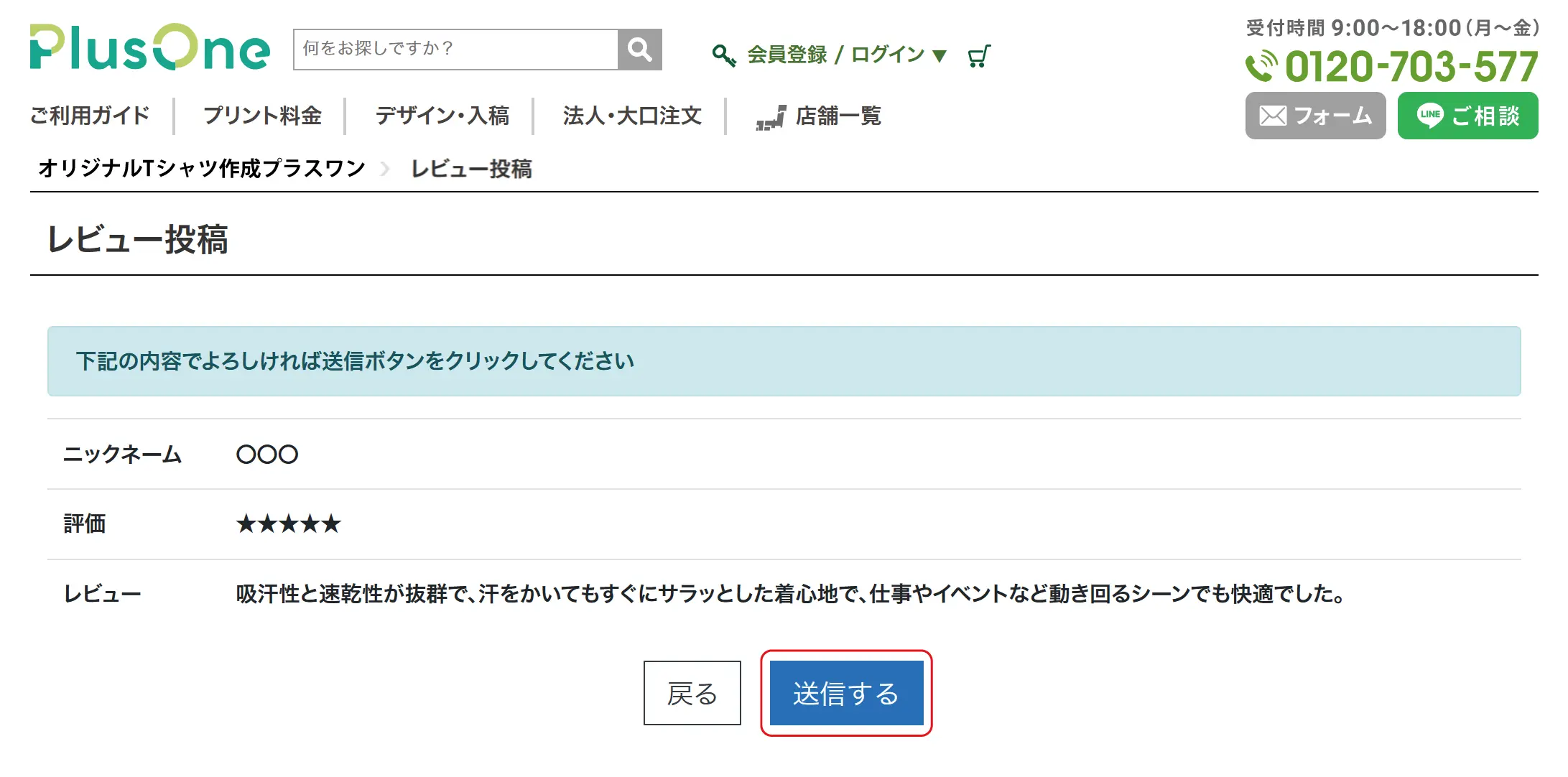Image resolution: width=1568 pixels, height=777 pixels.
Task: Click the magnifying glass search button
Action: coord(639,50)
